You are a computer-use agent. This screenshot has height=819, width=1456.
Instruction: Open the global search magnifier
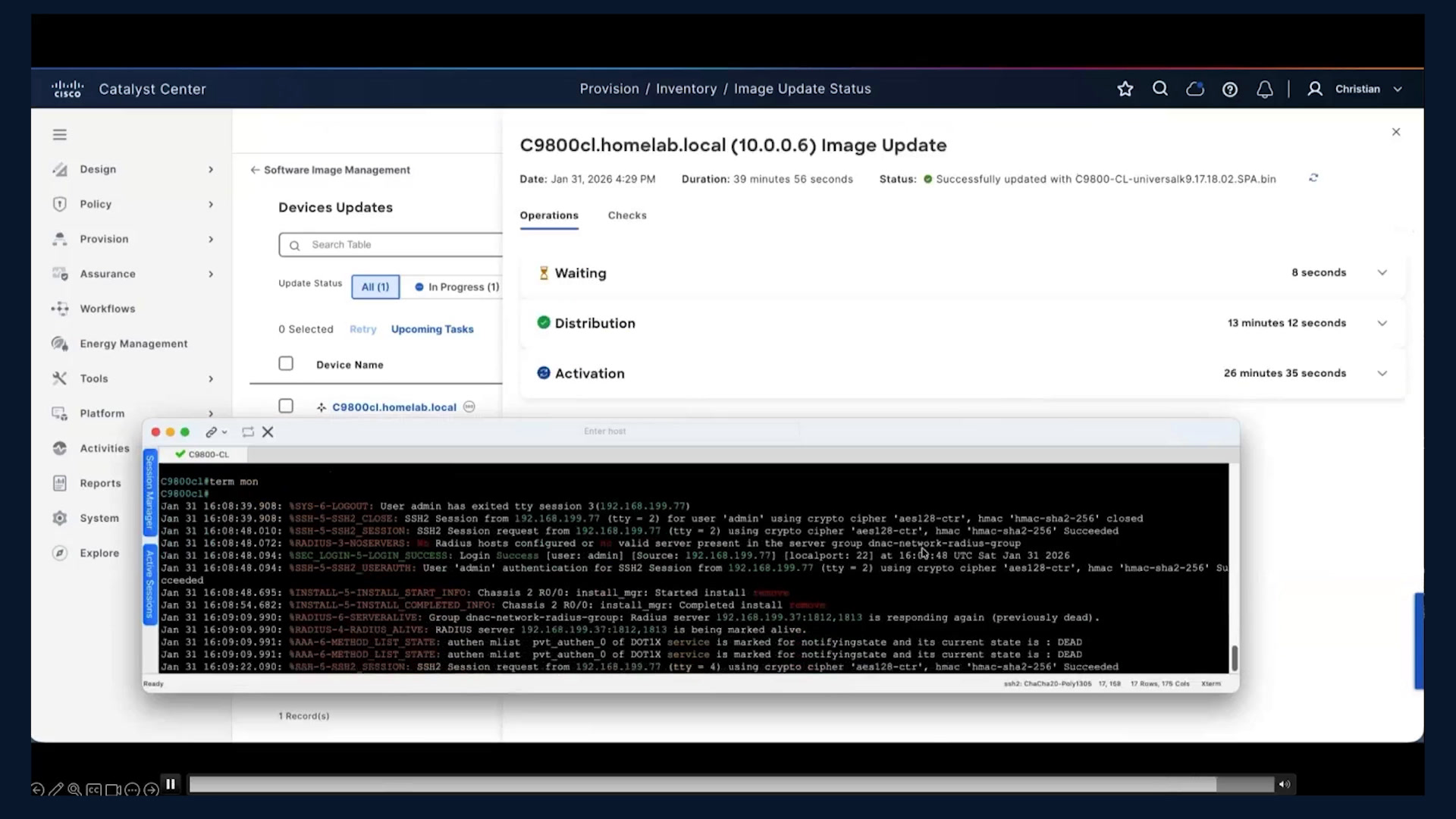[x=1160, y=89]
